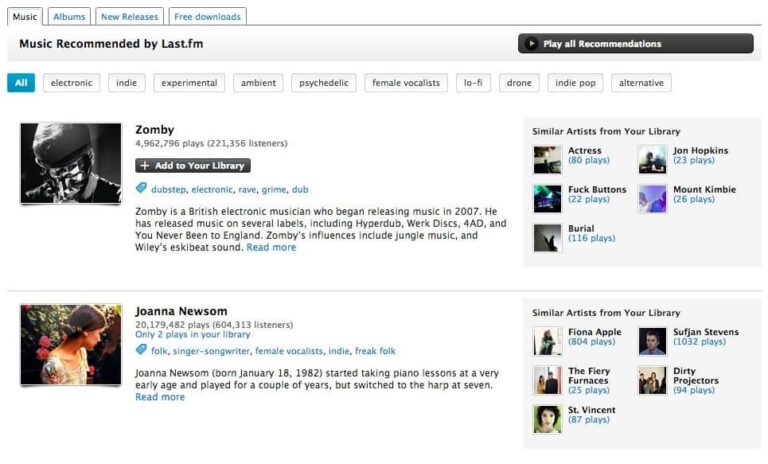Filter recommendations by the drone tag
The image size is (768, 464).
pos(519,83)
